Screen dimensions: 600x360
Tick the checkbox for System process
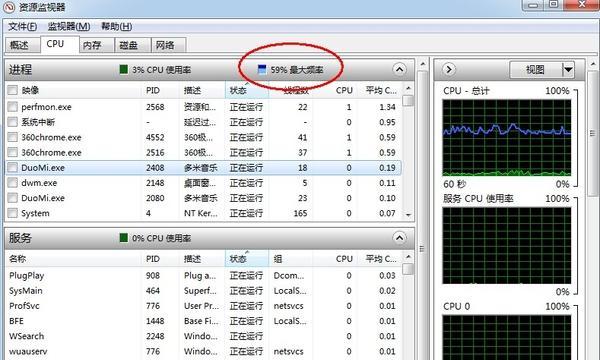pyautogui.click(x=13, y=213)
